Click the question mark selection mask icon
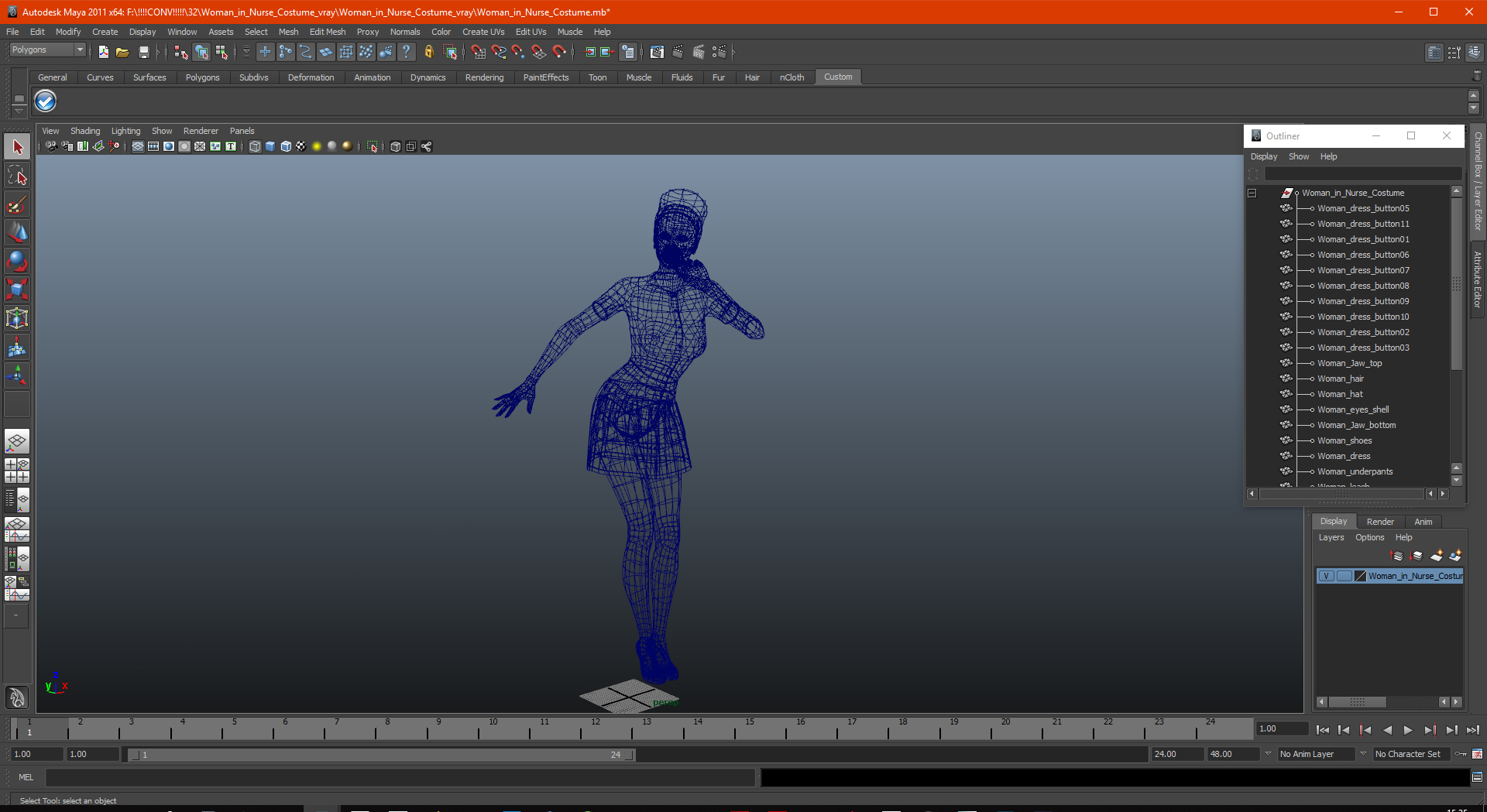 tap(406, 52)
